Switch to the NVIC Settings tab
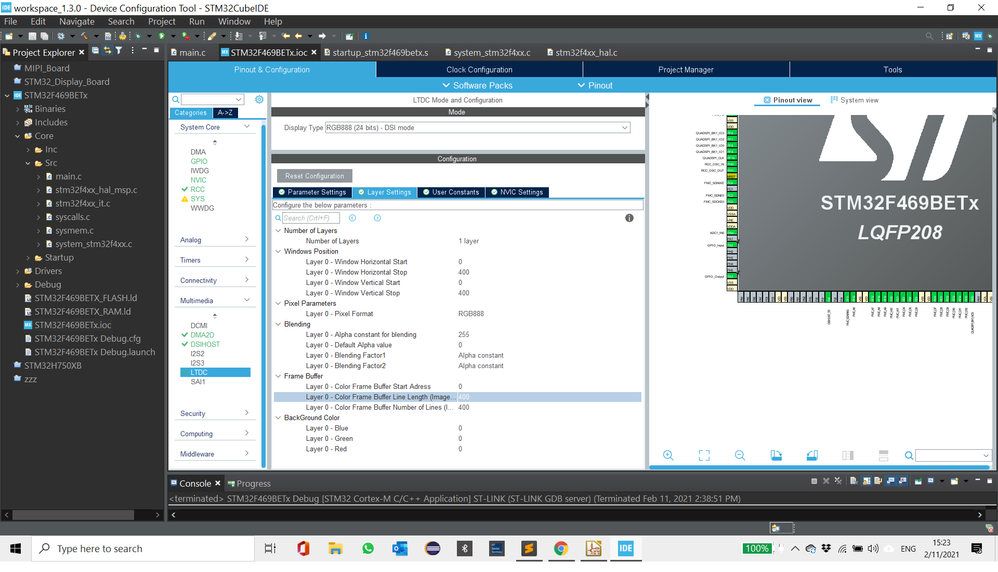Image resolution: width=998 pixels, height=572 pixels. click(517, 192)
